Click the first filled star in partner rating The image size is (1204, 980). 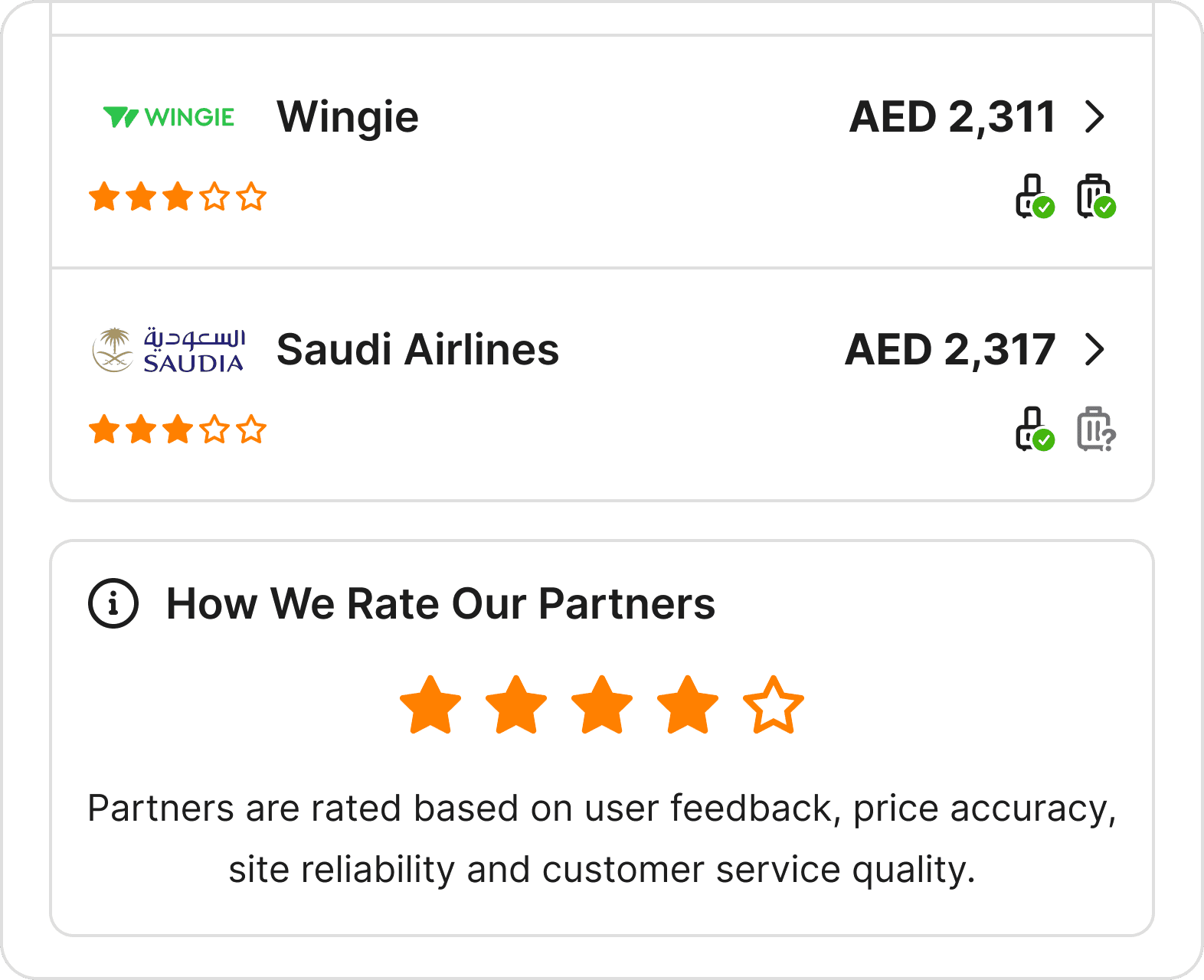430,705
